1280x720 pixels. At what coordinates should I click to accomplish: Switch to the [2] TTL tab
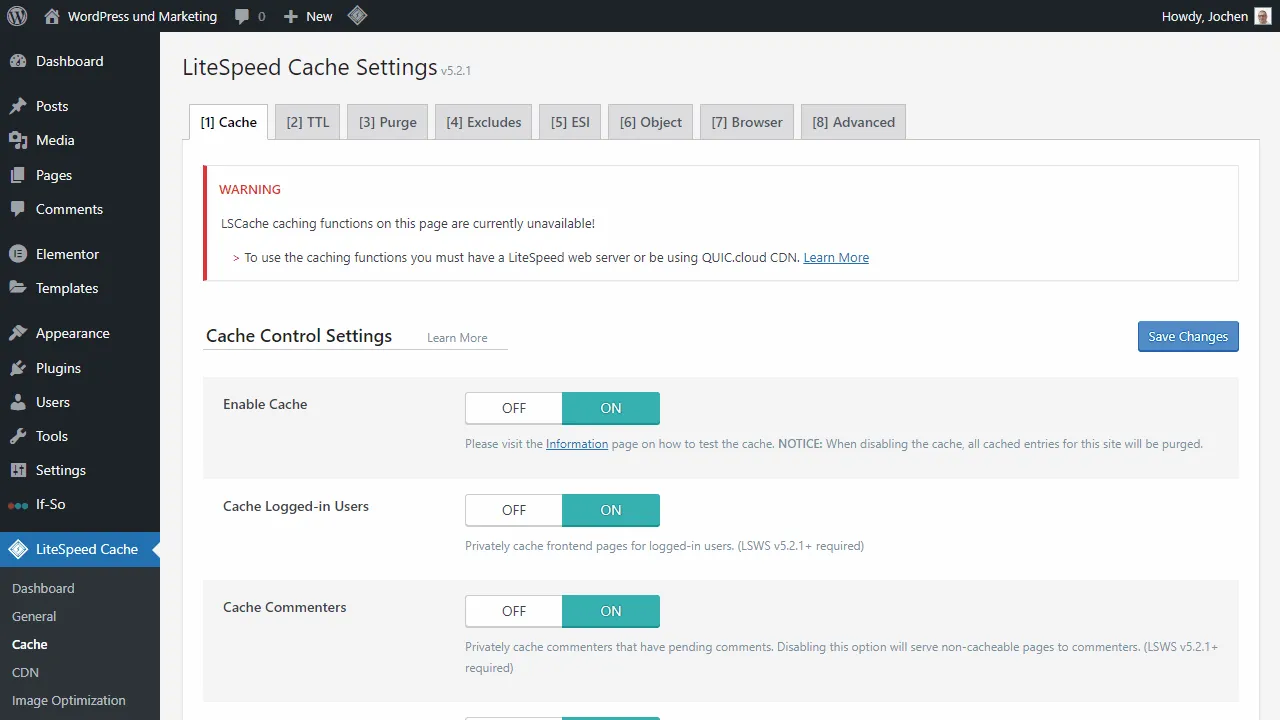point(308,122)
